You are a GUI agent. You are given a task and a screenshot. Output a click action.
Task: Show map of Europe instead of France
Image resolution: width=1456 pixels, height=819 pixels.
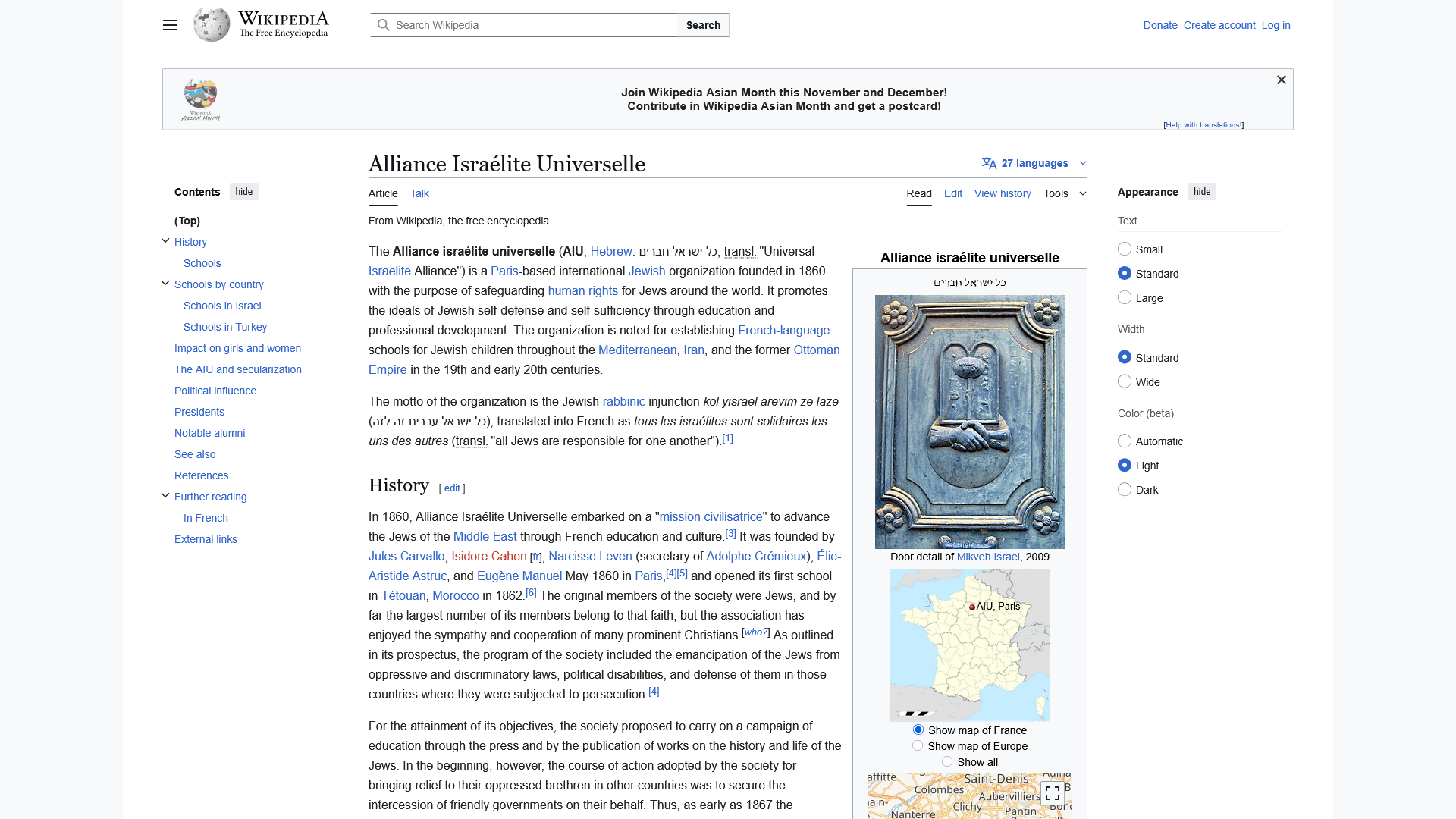918,745
